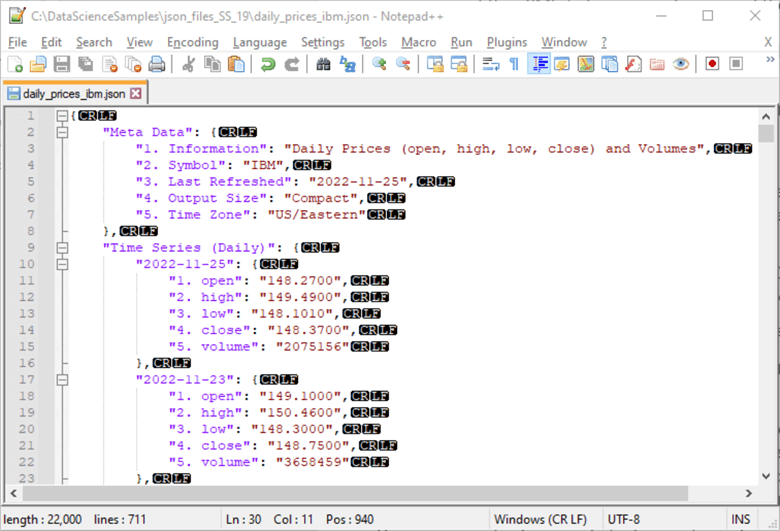This screenshot has height=531, width=780.
Task: Redo using the gray arrow icon
Action: tap(292, 64)
